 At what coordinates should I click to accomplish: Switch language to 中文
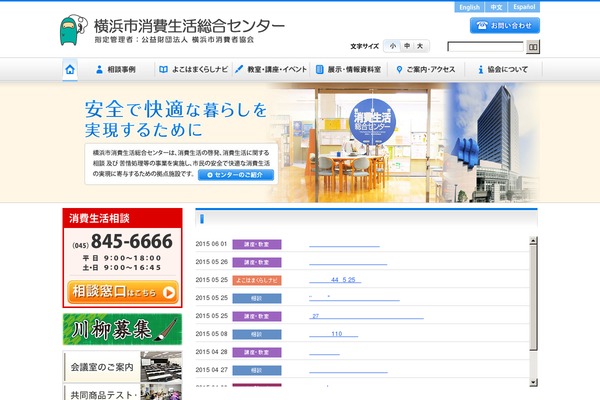pyautogui.click(x=496, y=7)
